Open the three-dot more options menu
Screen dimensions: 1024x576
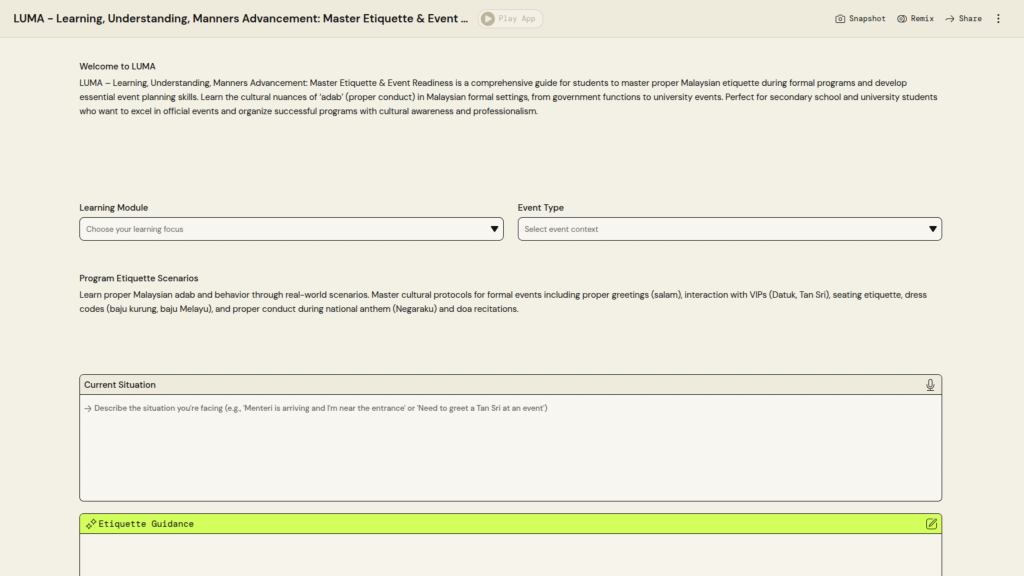998,19
